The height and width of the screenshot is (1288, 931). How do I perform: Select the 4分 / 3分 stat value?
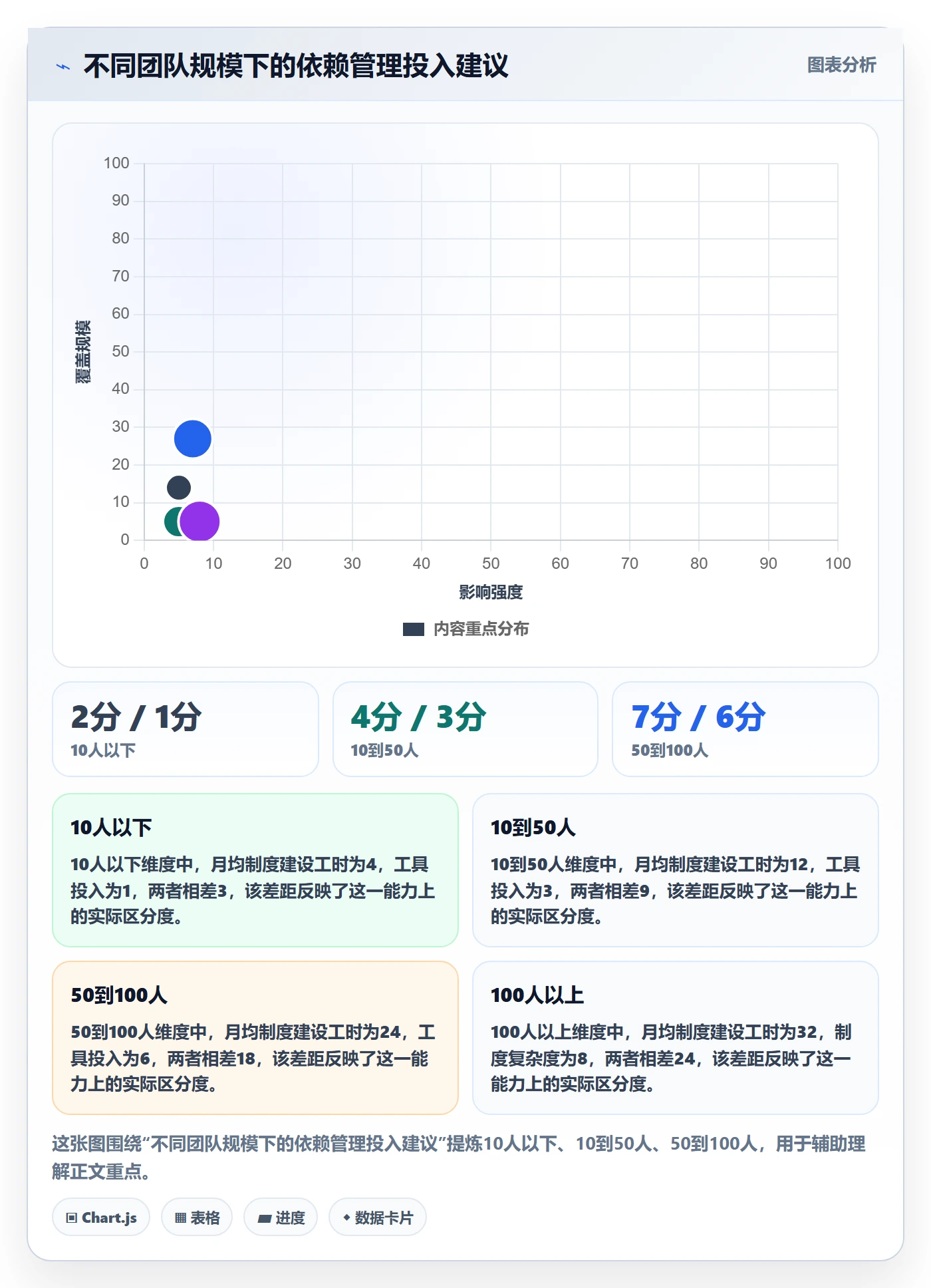click(x=418, y=717)
